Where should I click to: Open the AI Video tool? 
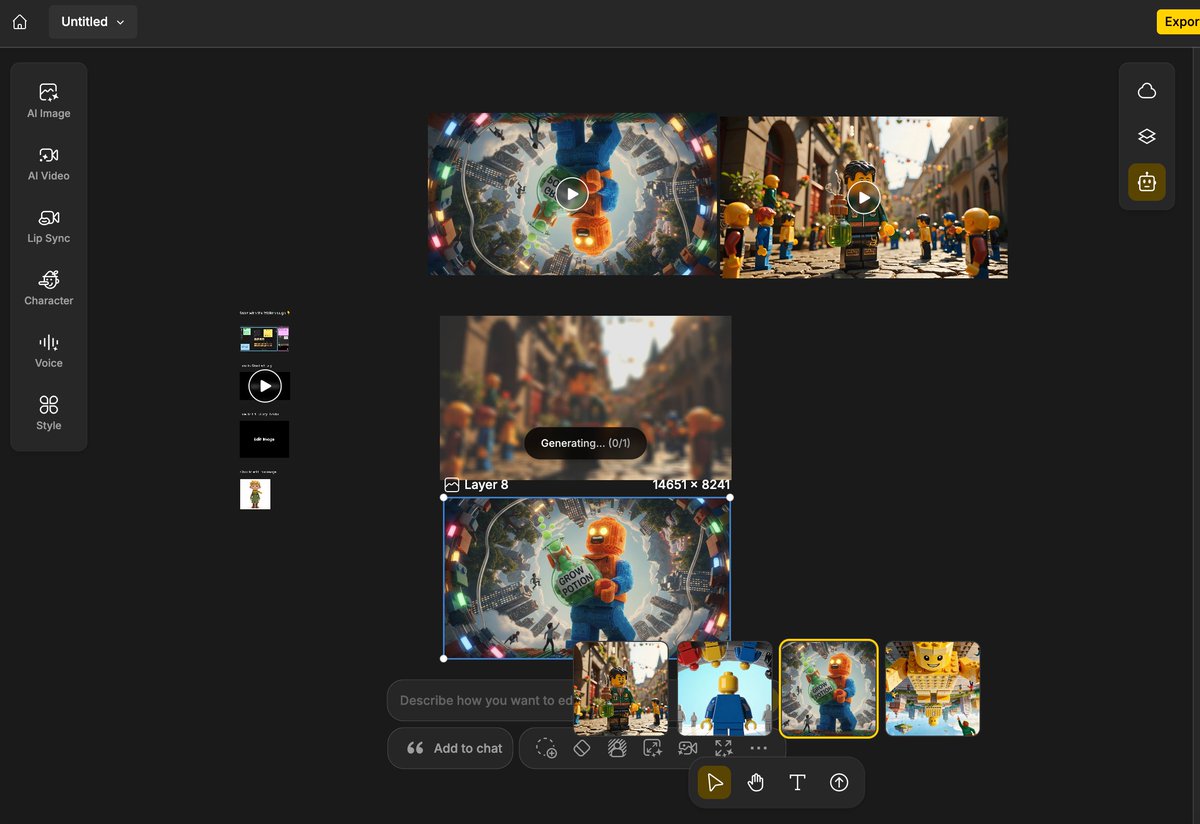[49, 164]
